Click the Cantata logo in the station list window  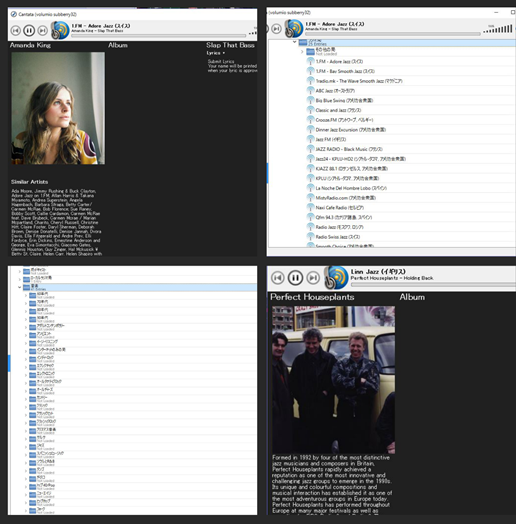coord(294,28)
